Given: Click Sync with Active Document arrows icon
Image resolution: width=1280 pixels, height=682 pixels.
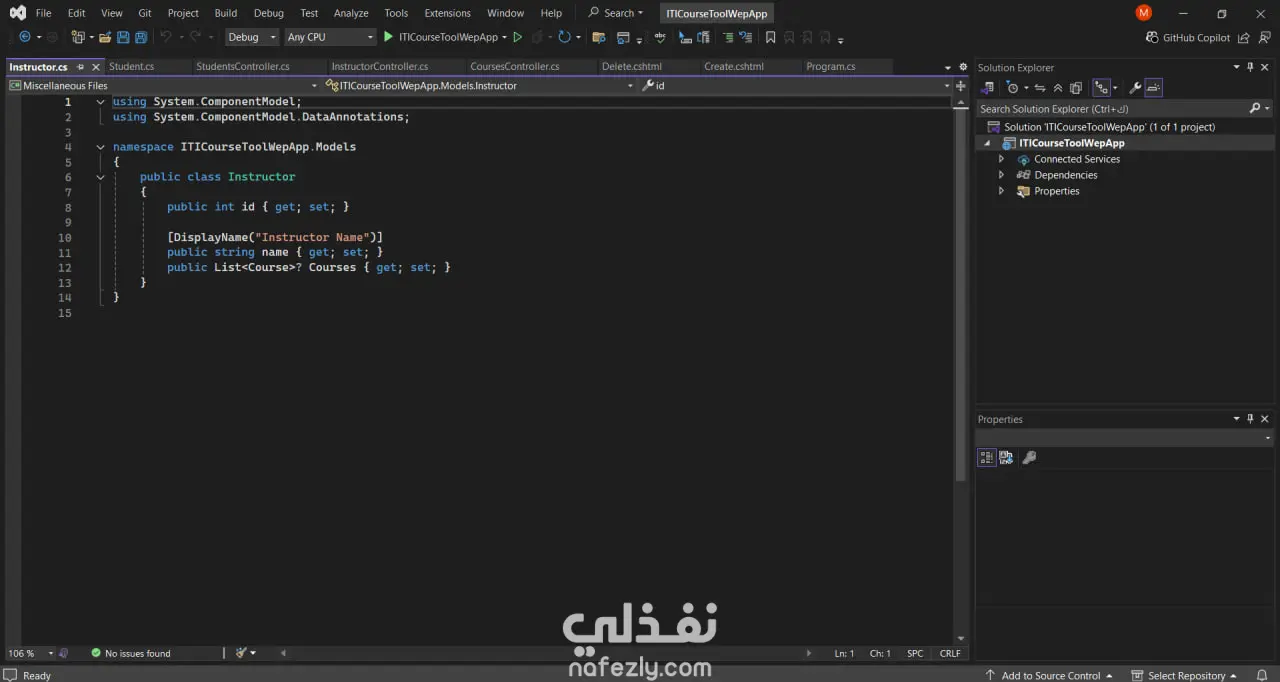Looking at the screenshot, I should [x=1040, y=88].
